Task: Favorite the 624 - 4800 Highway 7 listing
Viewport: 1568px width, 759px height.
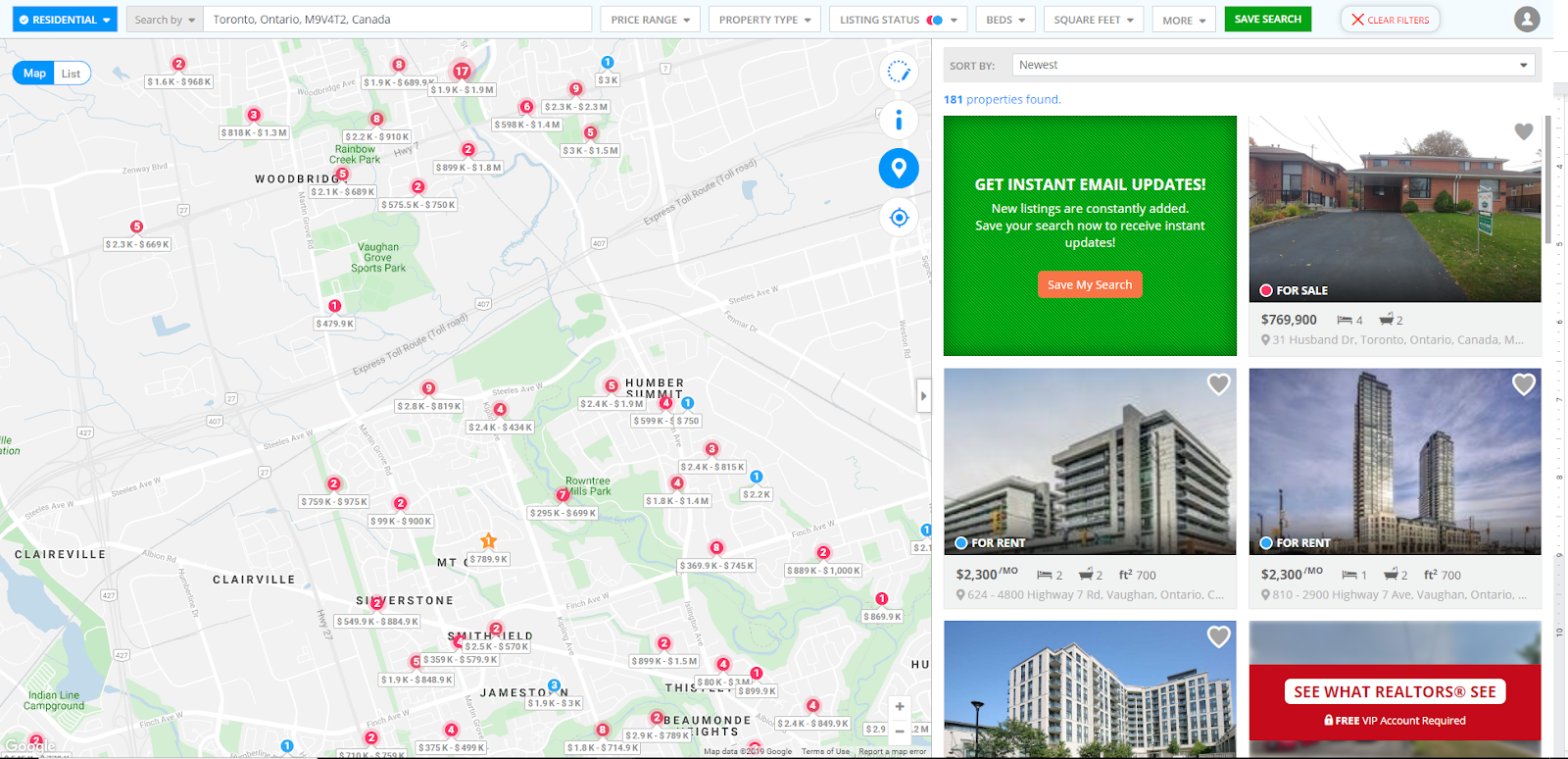Action: click(1218, 384)
